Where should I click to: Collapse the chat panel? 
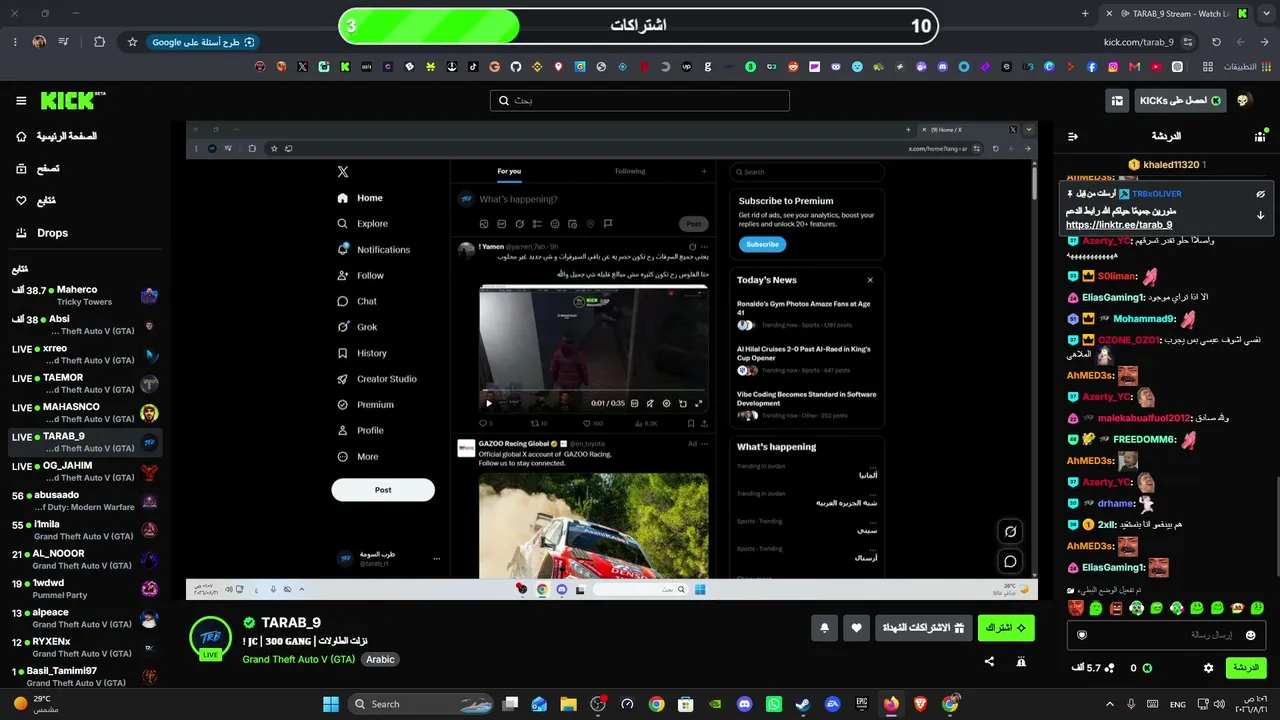(1073, 136)
